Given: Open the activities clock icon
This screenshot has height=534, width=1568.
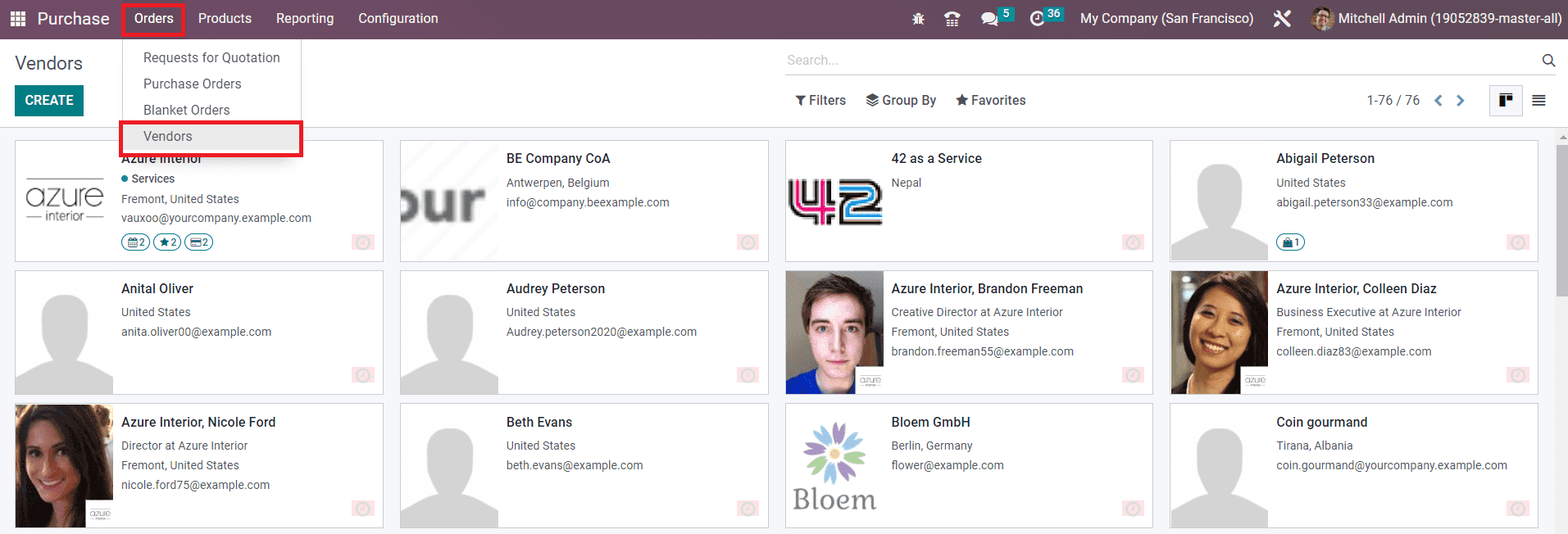Looking at the screenshot, I should point(1037,19).
